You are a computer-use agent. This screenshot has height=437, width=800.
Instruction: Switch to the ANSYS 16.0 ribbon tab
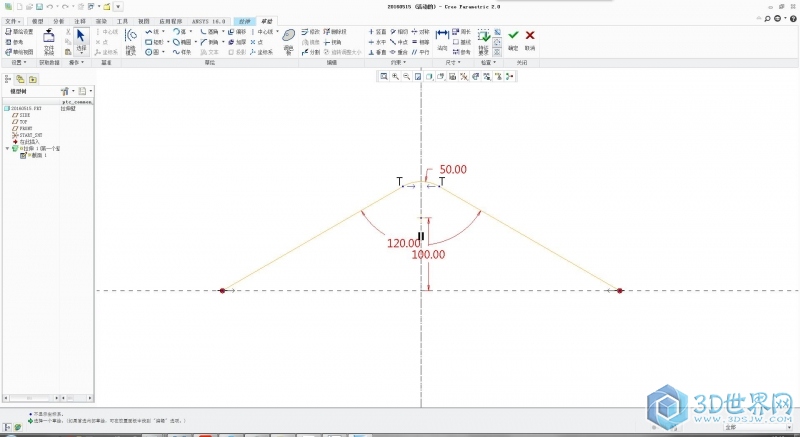(x=208, y=21)
